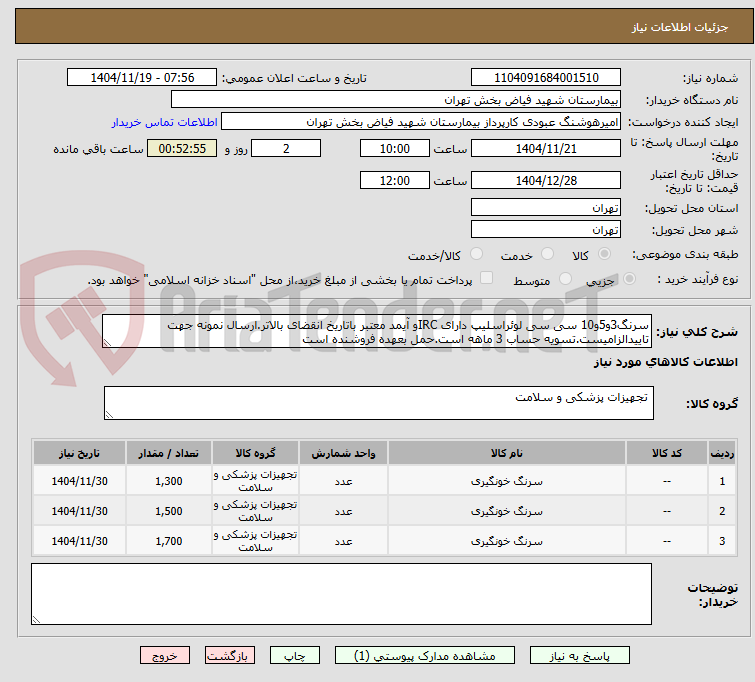Image resolution: width=755 pixels, height=682 pixels.
Task: Click unit عدد in row 2
Action: (x=343, y=511)
